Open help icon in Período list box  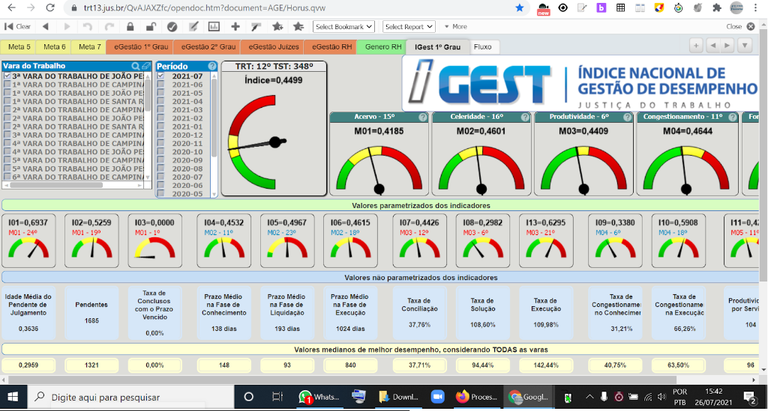click(212, 66)
